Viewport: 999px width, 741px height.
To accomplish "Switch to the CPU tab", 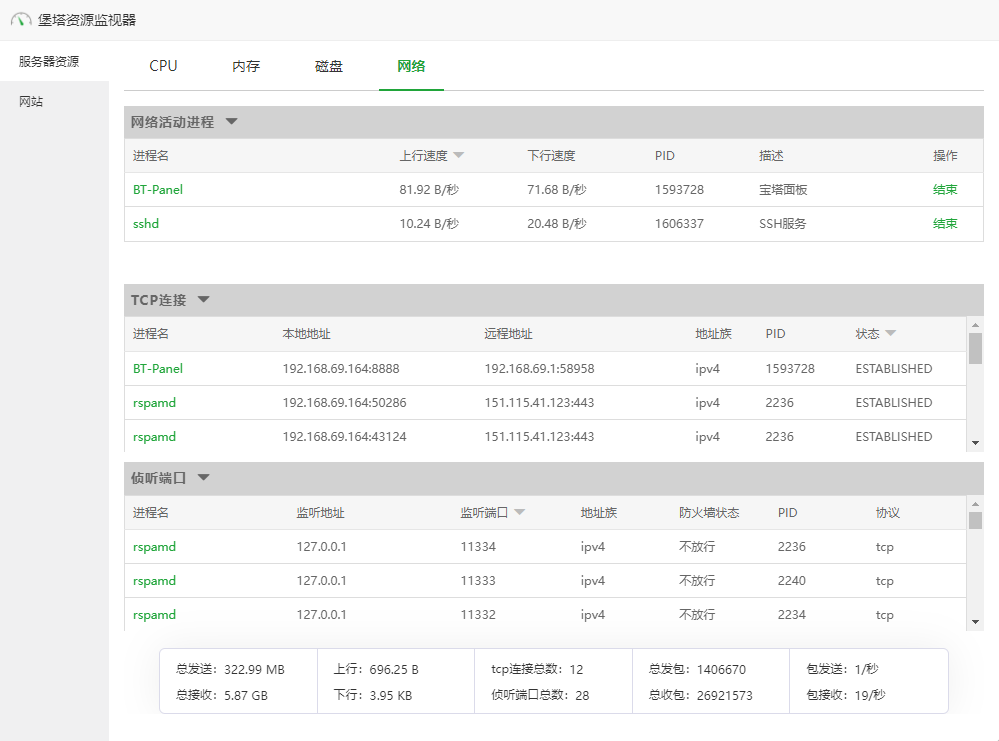I will coord(163,66).
